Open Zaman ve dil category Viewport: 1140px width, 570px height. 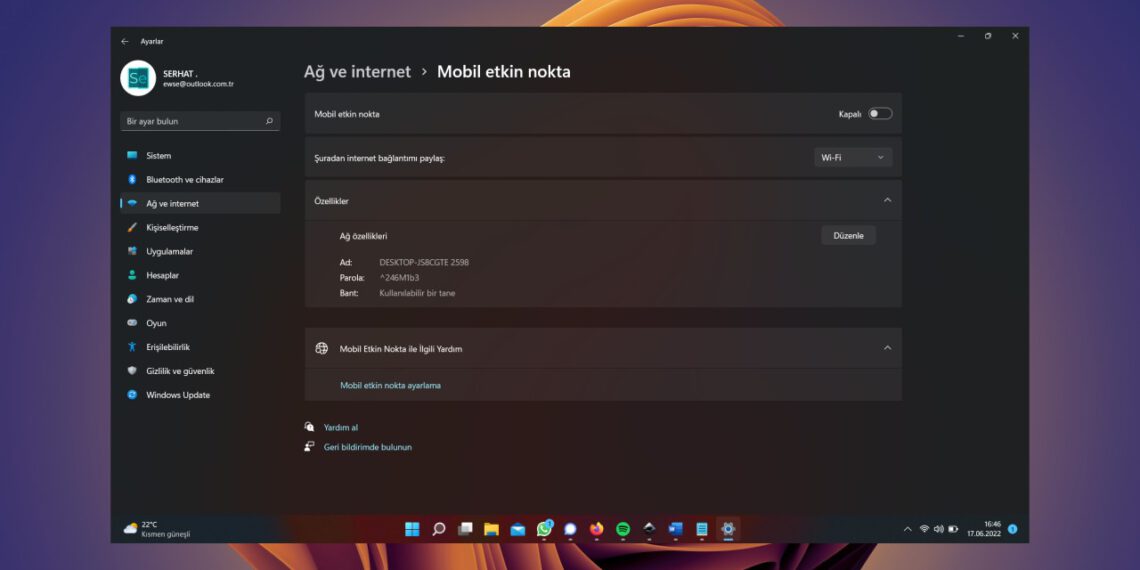200,299
